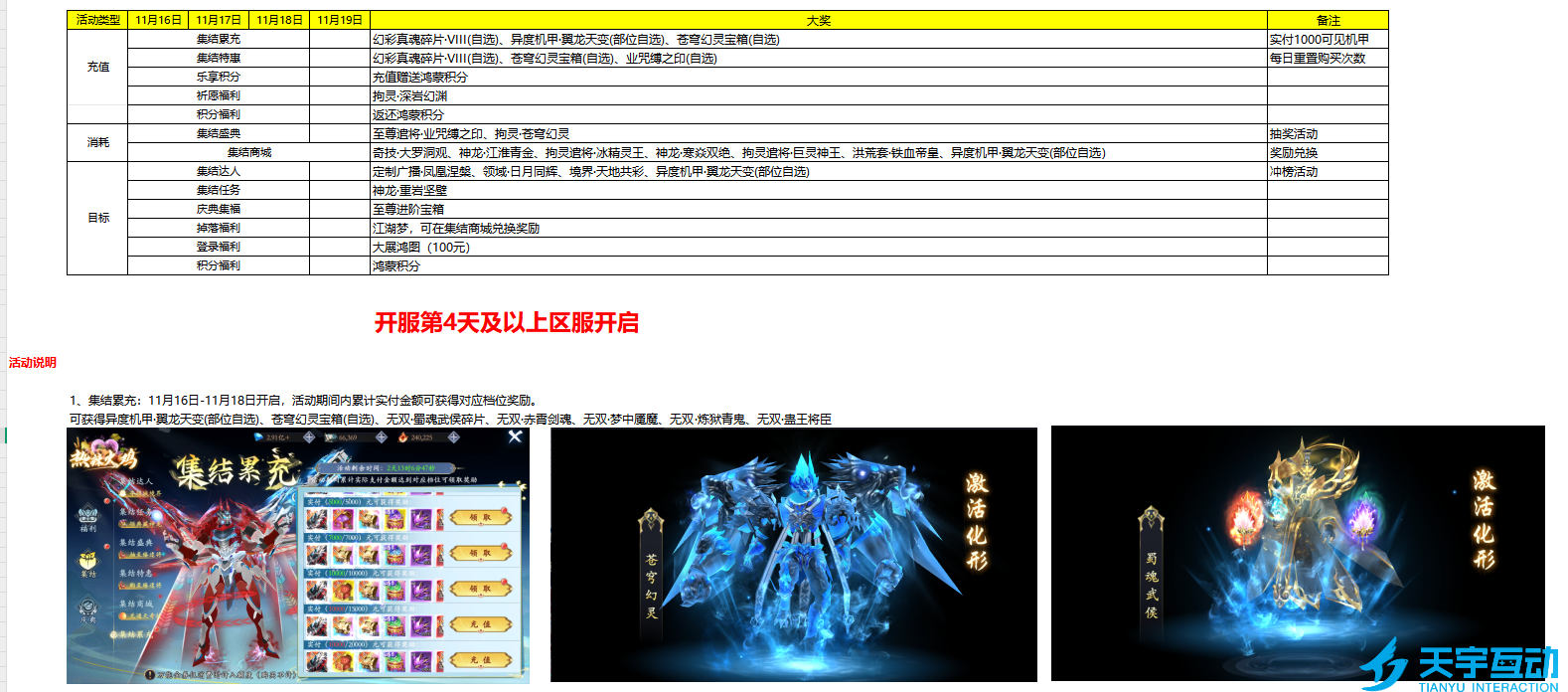Open the 集结商城 tab

click(136, 605)
